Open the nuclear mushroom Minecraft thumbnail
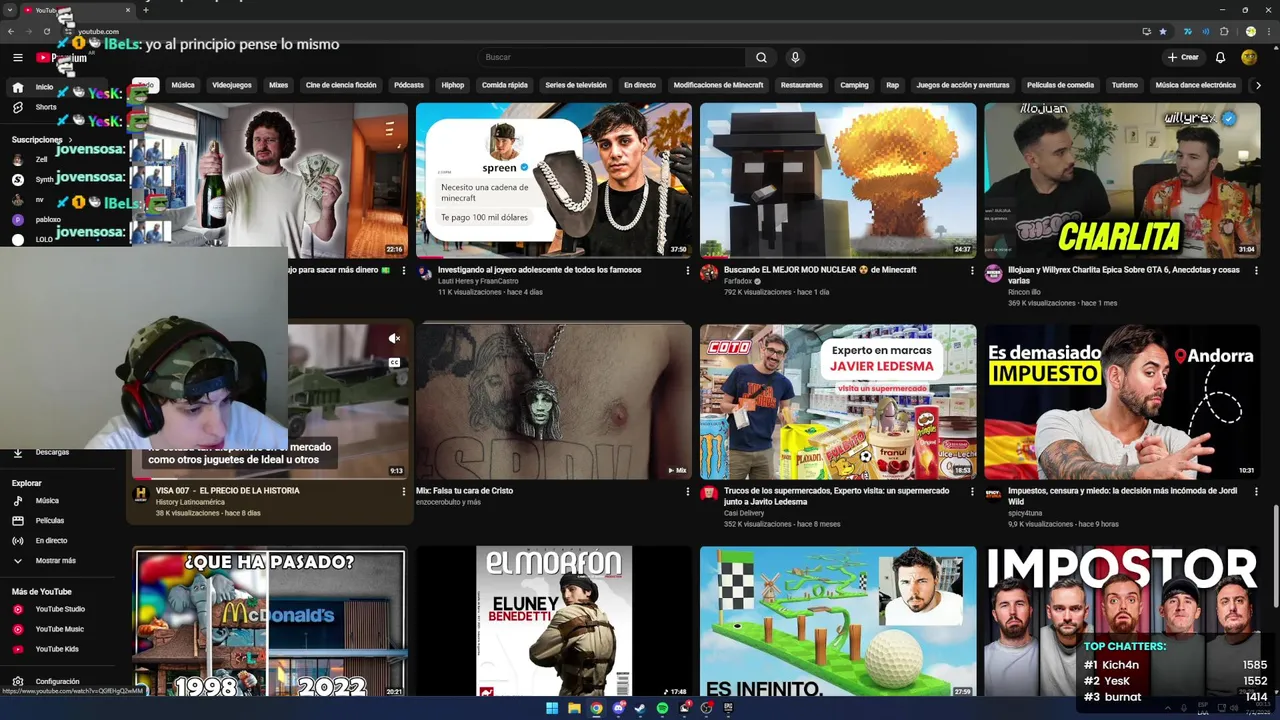The image size is (1280, 720). tap(838, 180)
